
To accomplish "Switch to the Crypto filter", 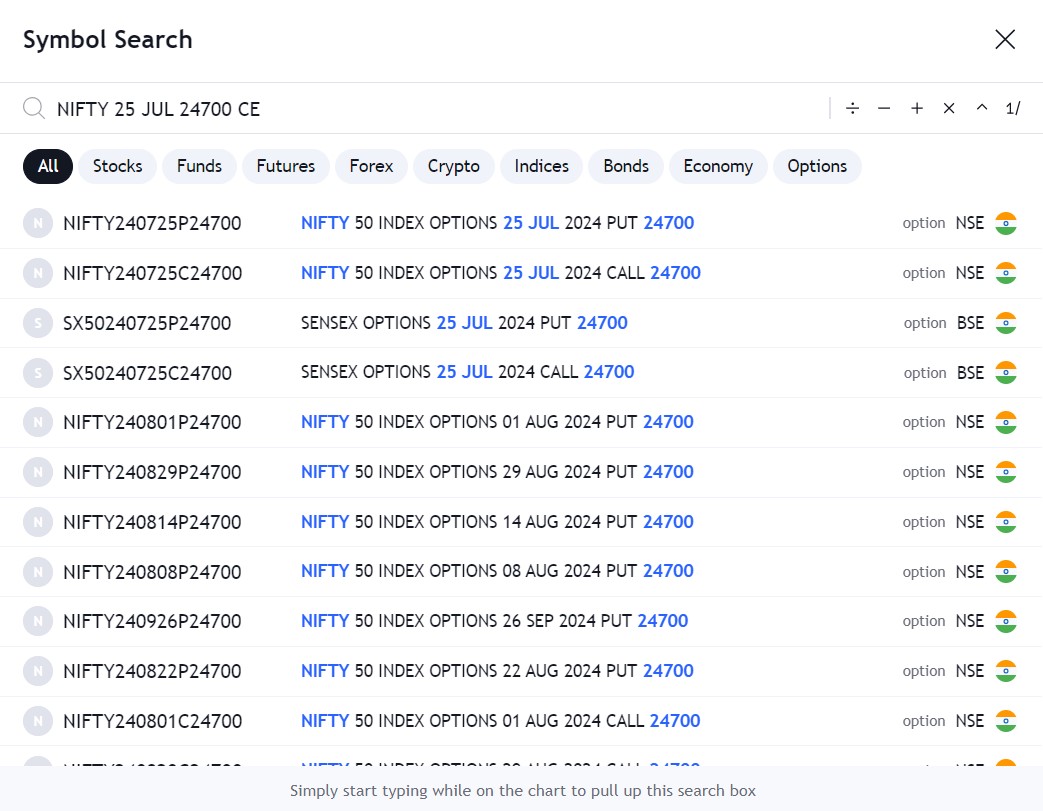I will [x=453, y=166].
